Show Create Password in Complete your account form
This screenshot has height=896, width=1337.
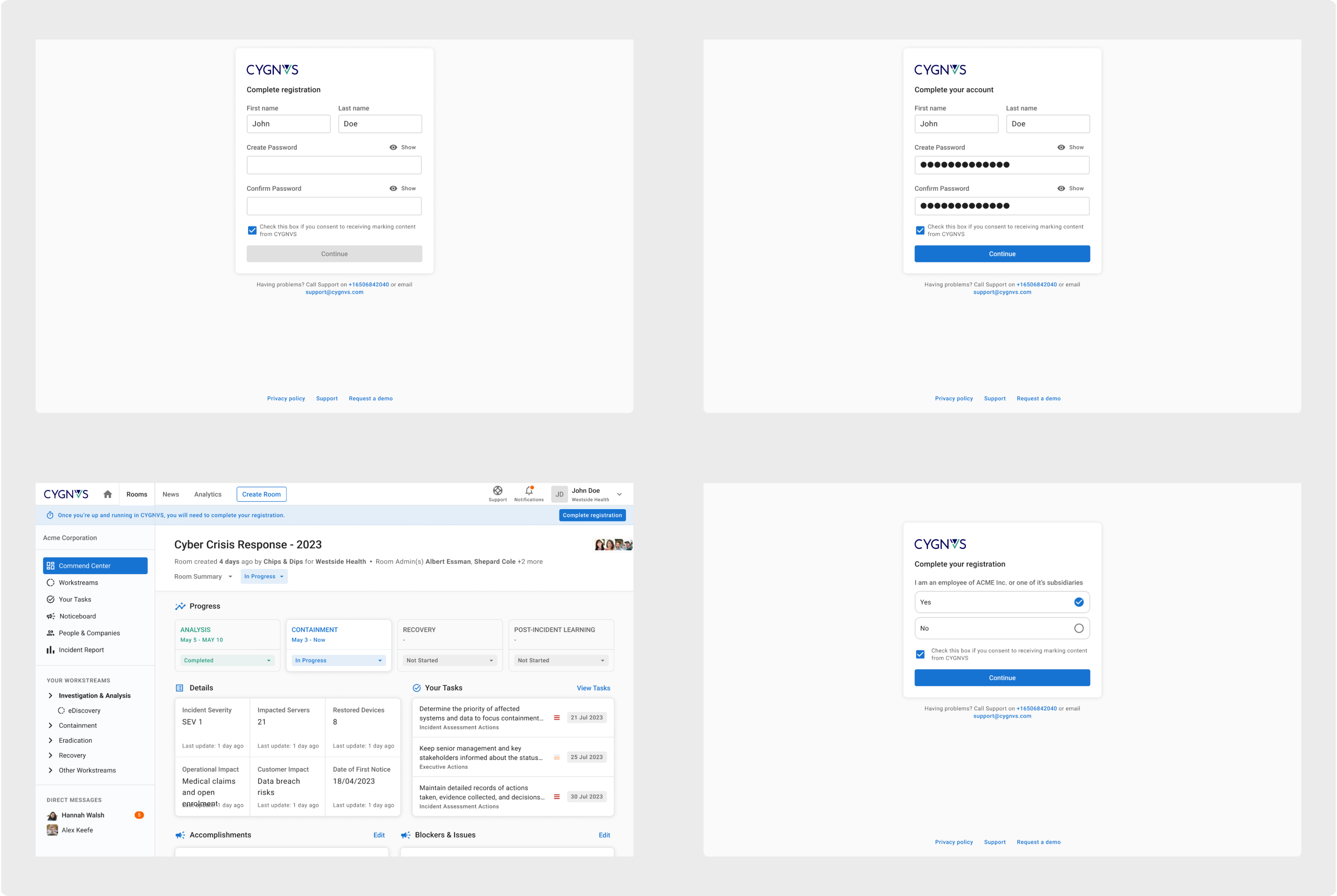tap(1070, 147)
